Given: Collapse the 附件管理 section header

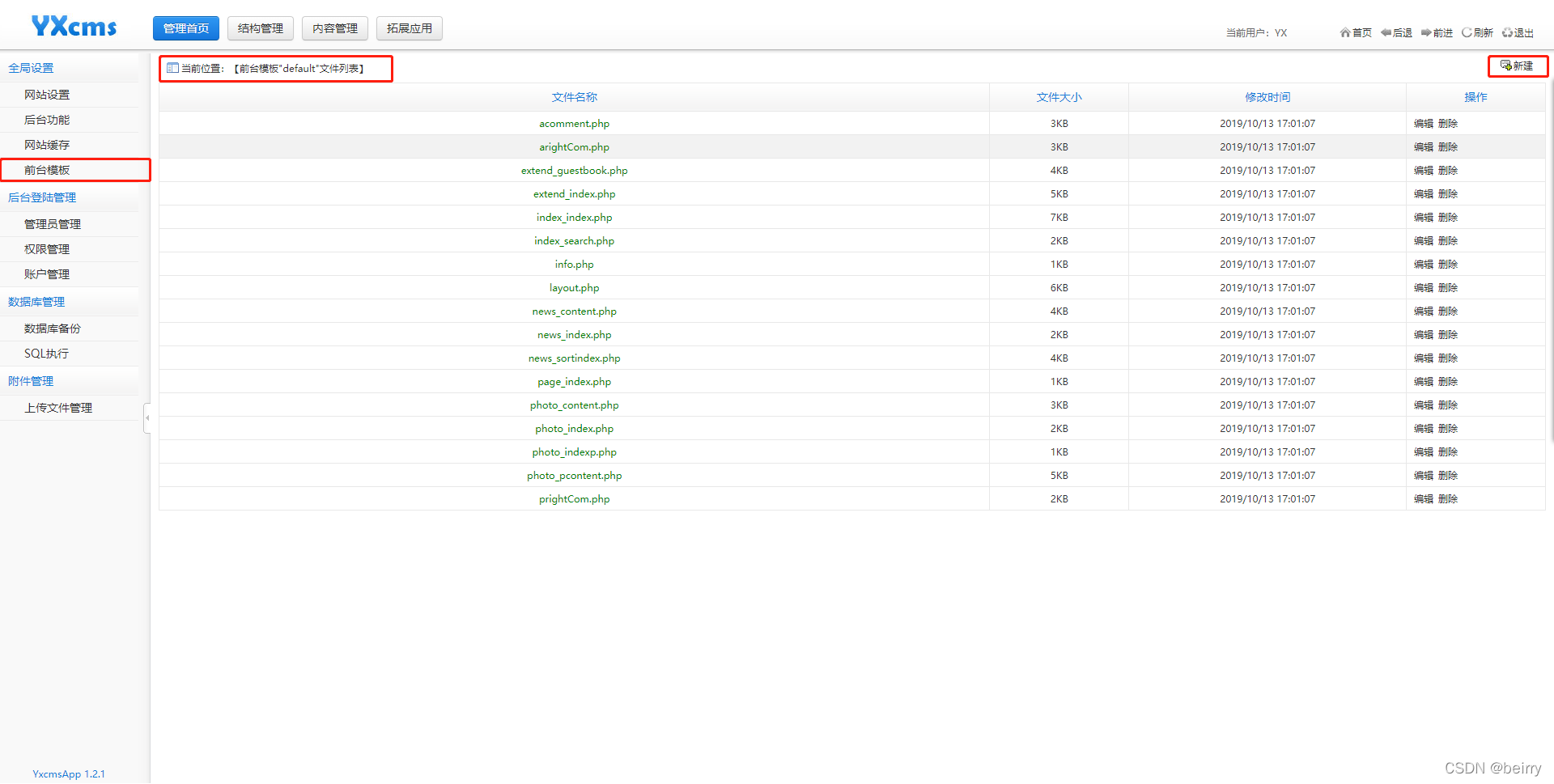Looking at the screenshot, I should point(31,382).
